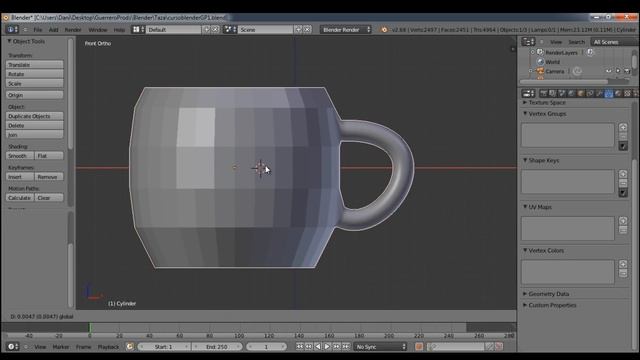Open the Info editor type selector
640x360 pixels.
pyautogui.click(x=12, y=29)
